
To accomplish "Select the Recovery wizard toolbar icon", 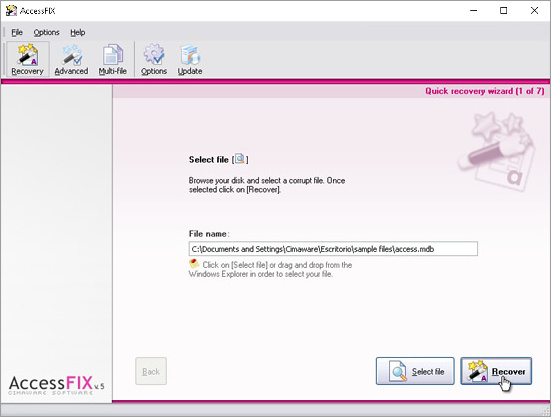I will 27,59.
